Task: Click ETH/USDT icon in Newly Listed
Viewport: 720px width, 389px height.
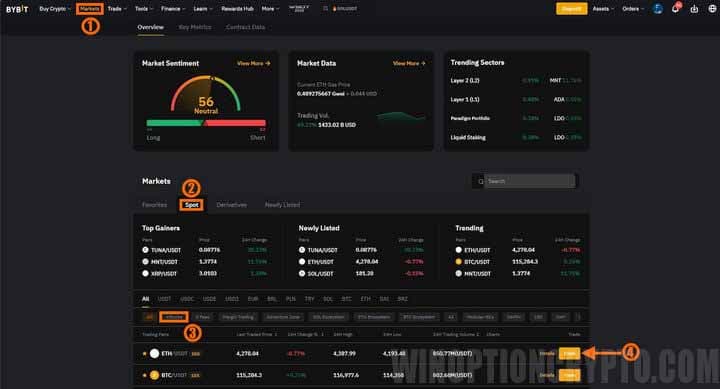Action: tap(302, 262)
